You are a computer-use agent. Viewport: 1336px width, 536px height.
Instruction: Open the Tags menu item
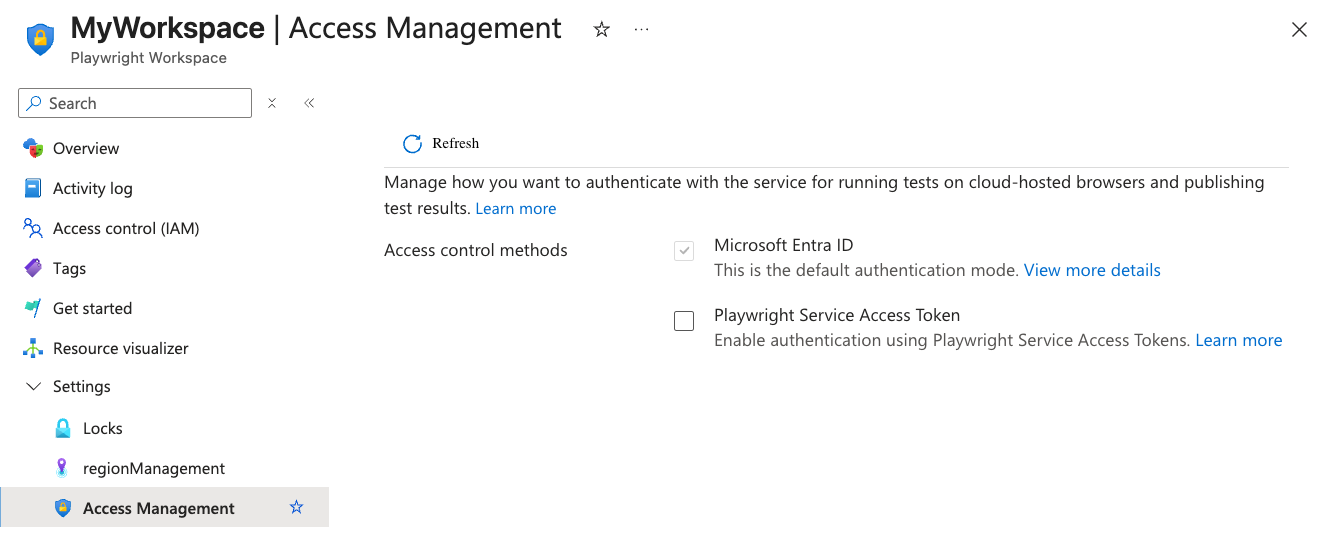69,268
